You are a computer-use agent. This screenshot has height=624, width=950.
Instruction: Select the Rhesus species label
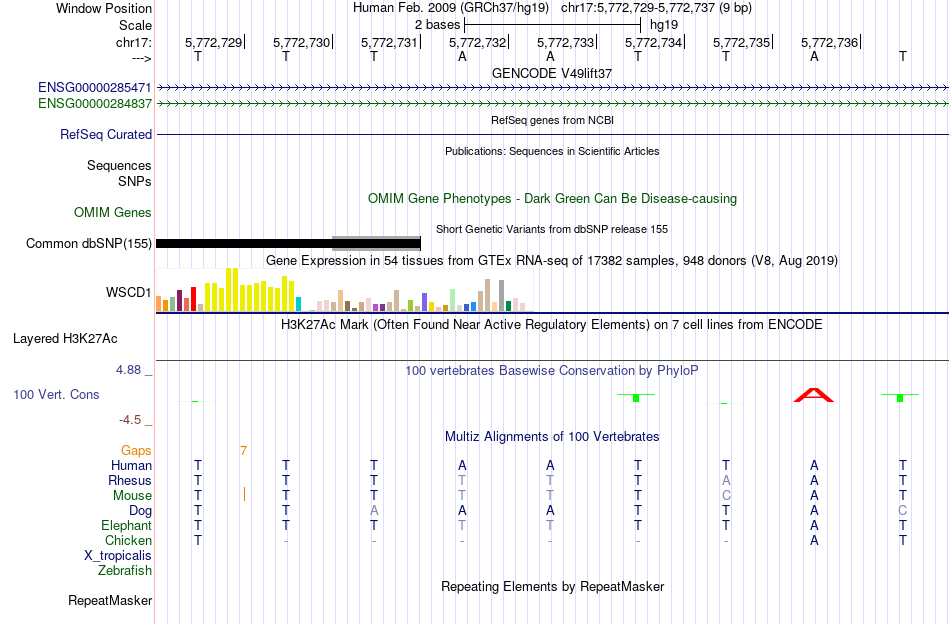pos(130,480)
